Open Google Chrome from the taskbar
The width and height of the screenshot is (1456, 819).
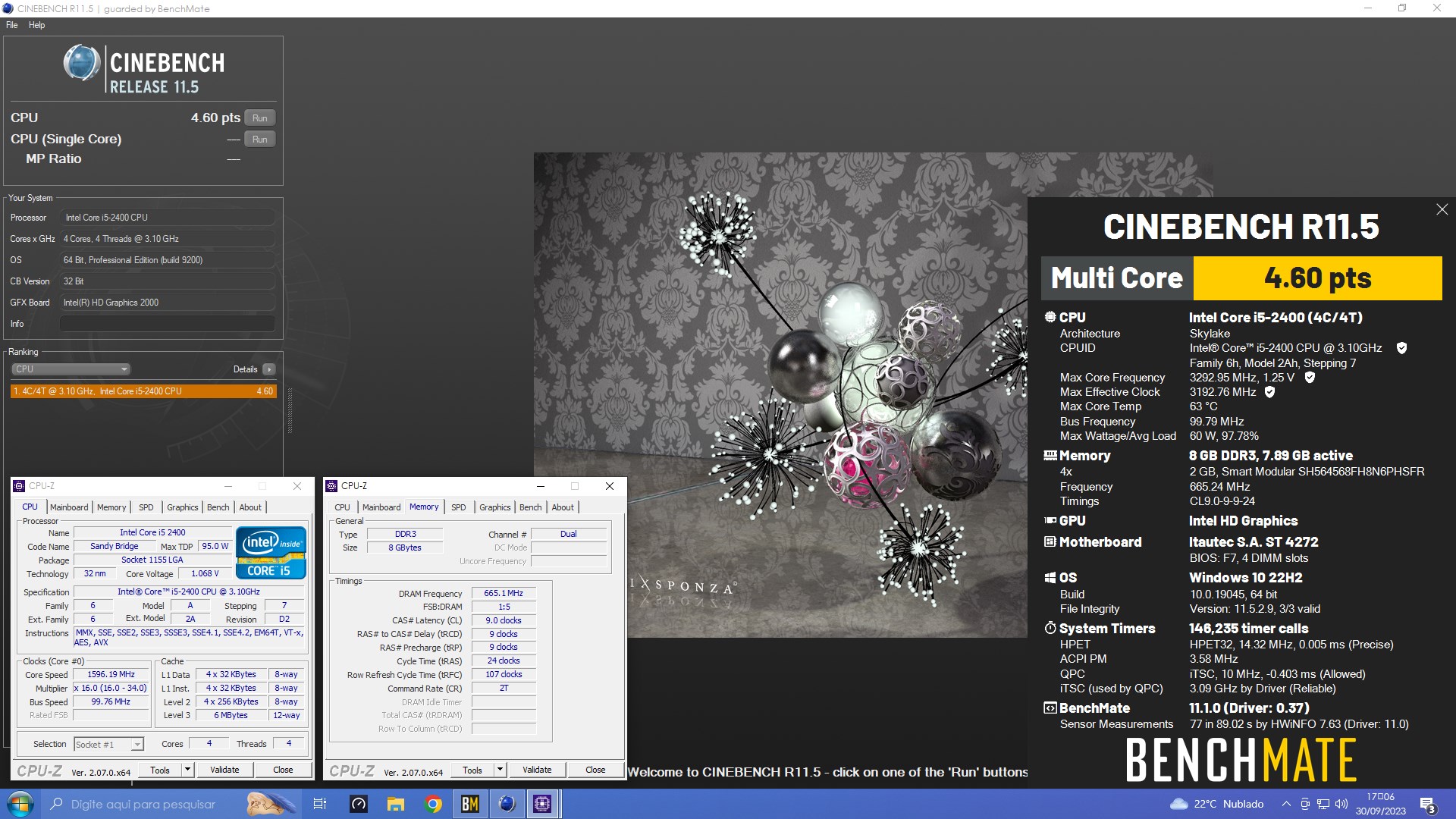[433, 804]
